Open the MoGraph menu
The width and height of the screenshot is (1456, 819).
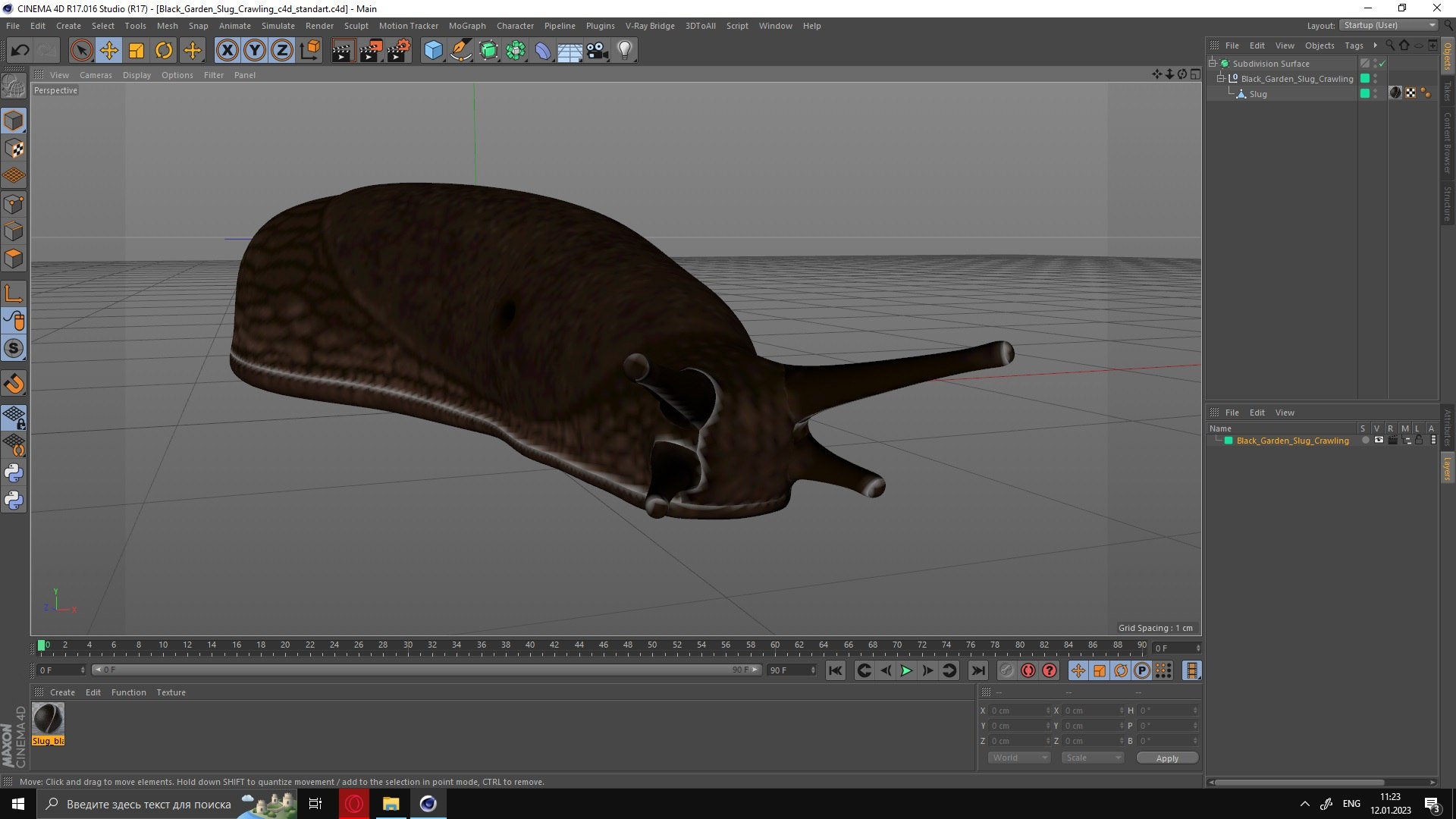click(467, 26)
